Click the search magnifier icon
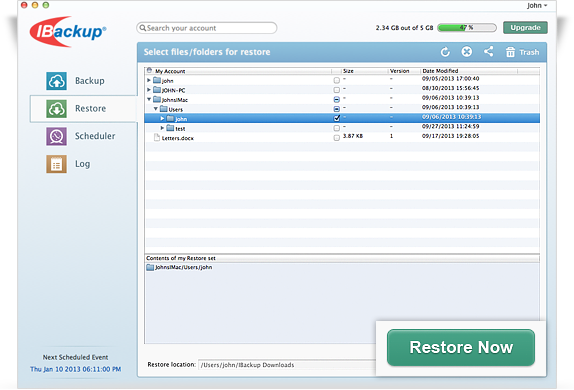 coord(143,28)
